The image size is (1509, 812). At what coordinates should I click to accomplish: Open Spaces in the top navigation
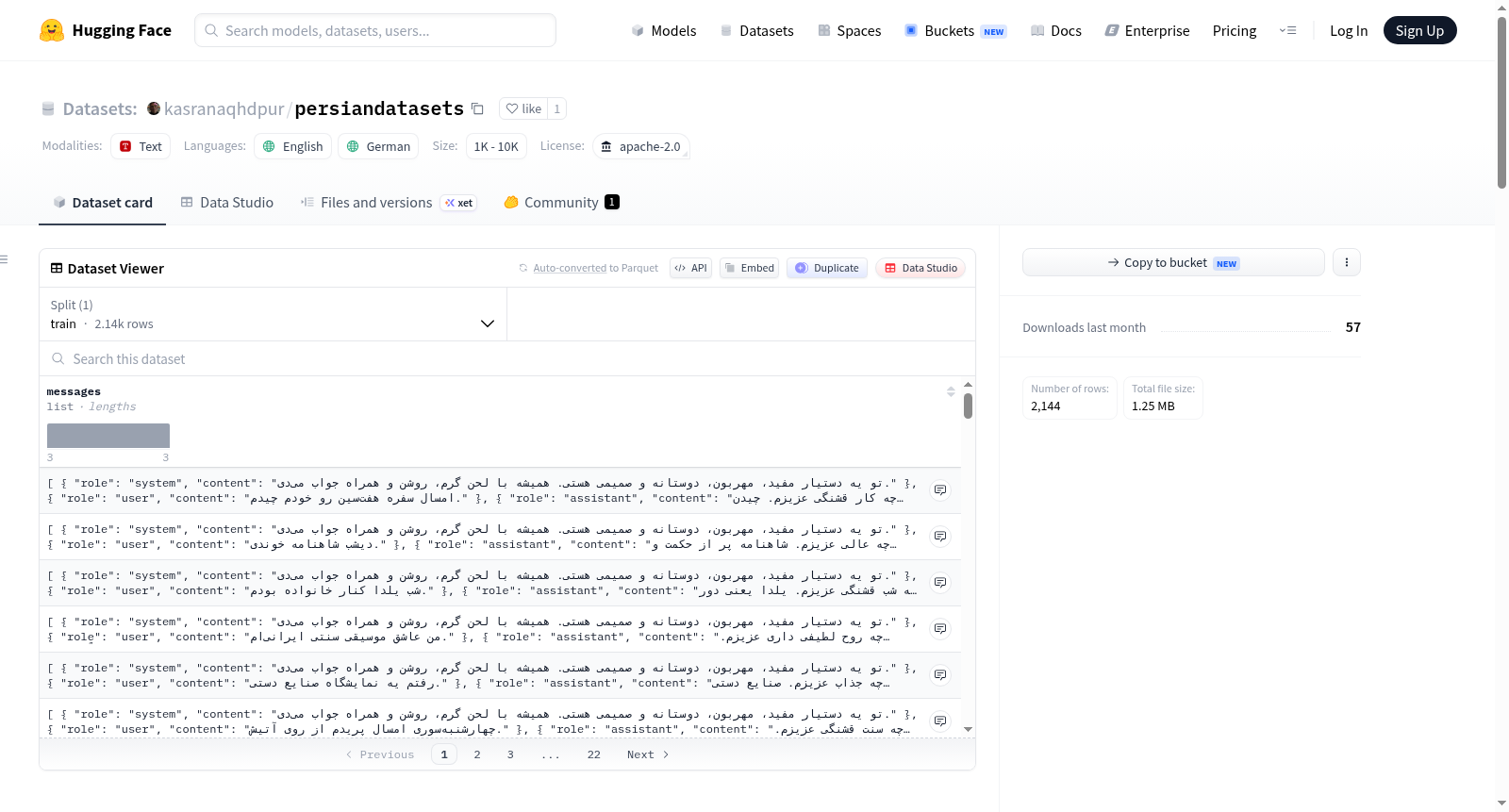(x=850, y=30)
